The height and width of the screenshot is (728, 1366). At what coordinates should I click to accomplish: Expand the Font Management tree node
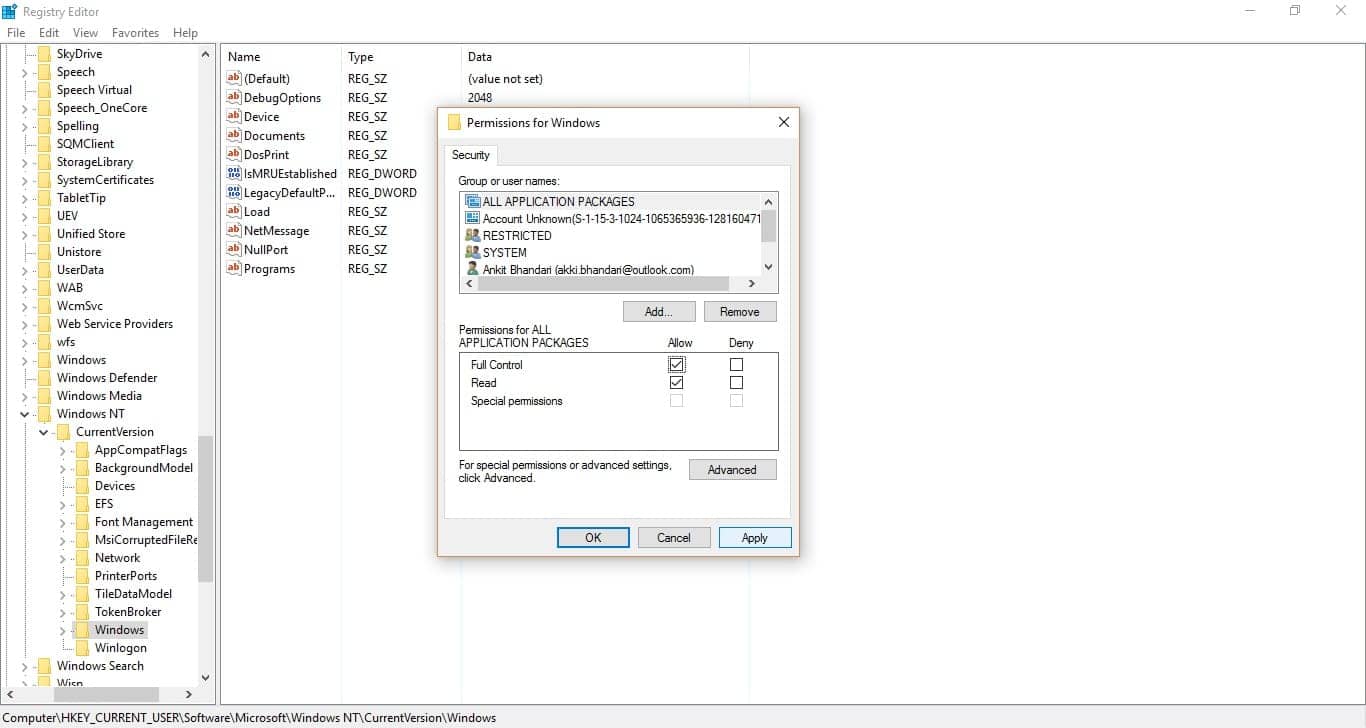click(63, 522)
